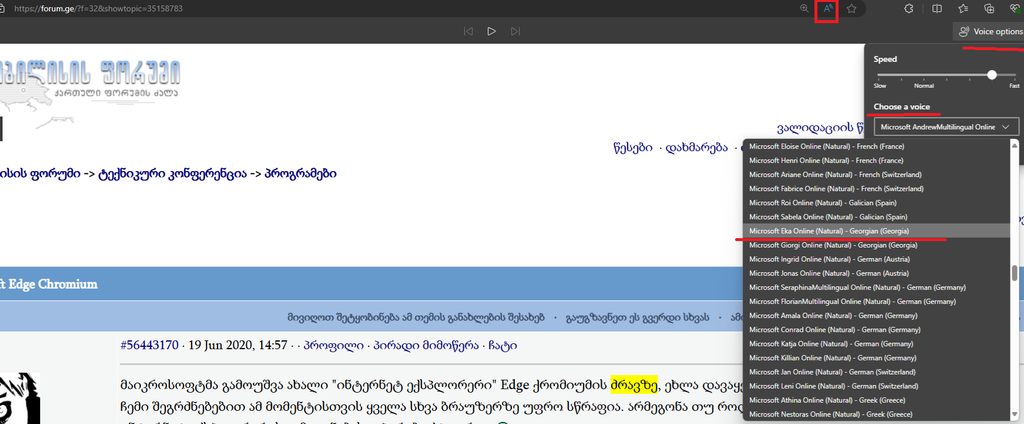Image resolution: width=1024 pixels, height=424 pixels.
Task: Pick Microsoft Killian Online German voice
Action: pyautogui.click(x=878, y=358)
